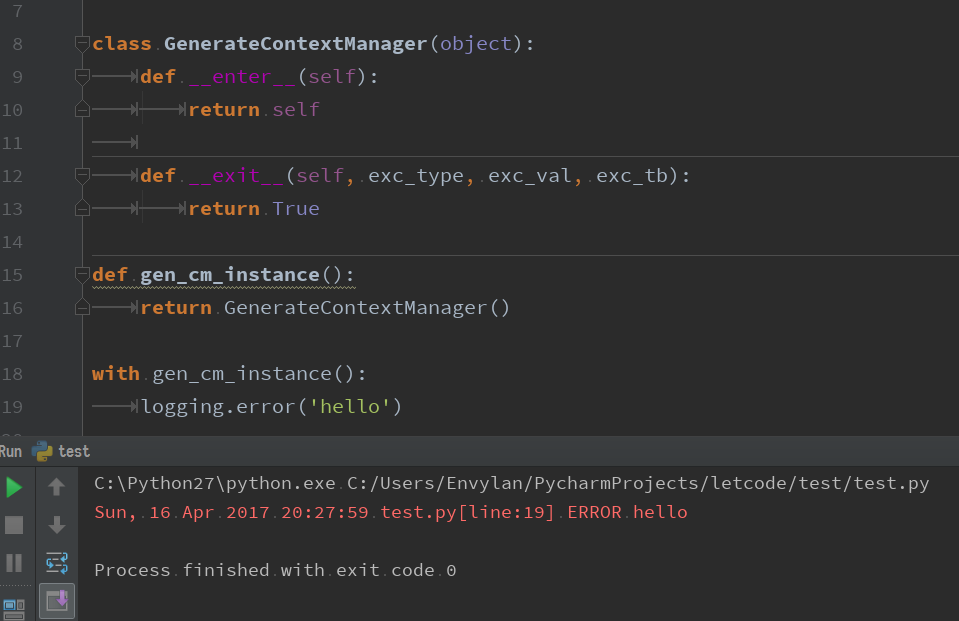
Task: Toggle soft wraps in the console
Action: (x=57, y=562)
